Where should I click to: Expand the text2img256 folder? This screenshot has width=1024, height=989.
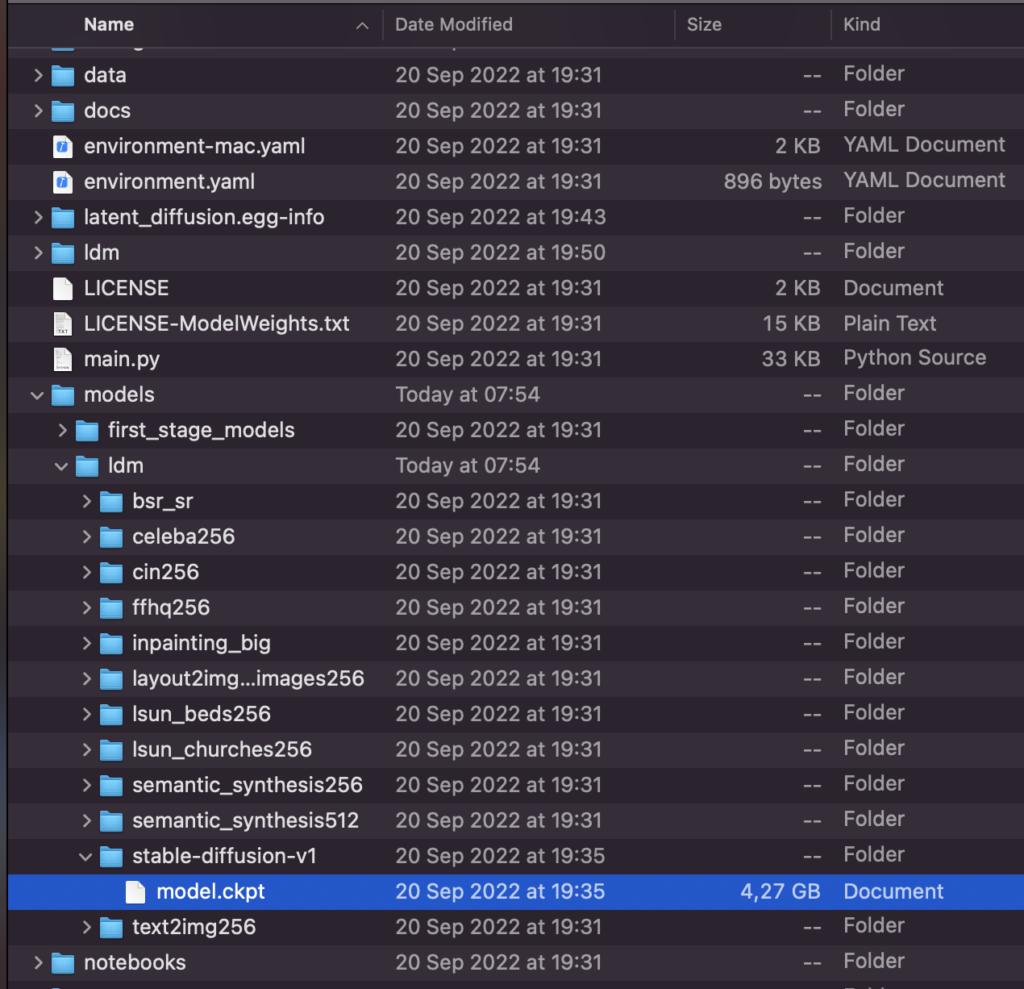tap(87, 927)
